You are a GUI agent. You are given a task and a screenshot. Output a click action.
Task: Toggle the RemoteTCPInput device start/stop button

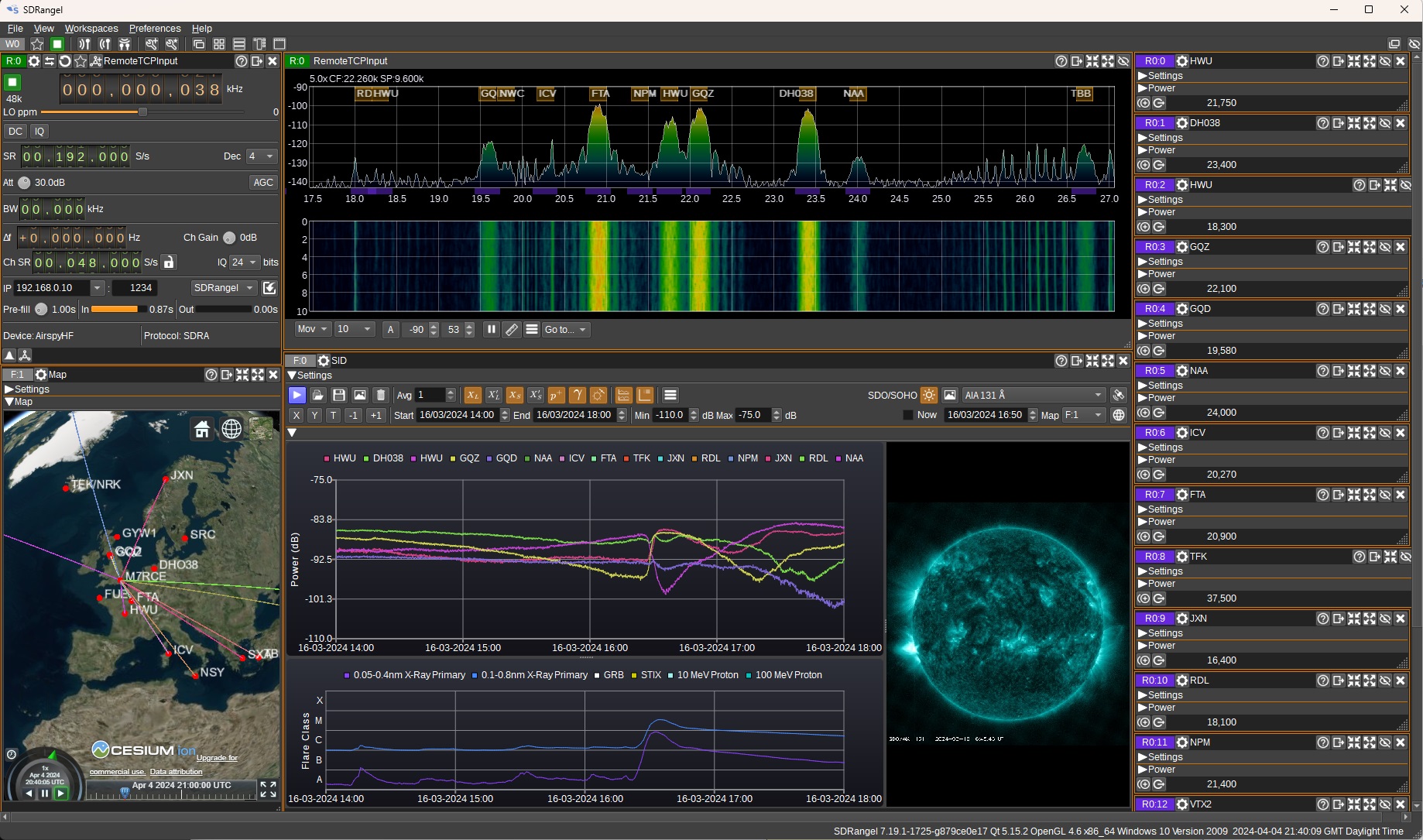click(12, 82)
